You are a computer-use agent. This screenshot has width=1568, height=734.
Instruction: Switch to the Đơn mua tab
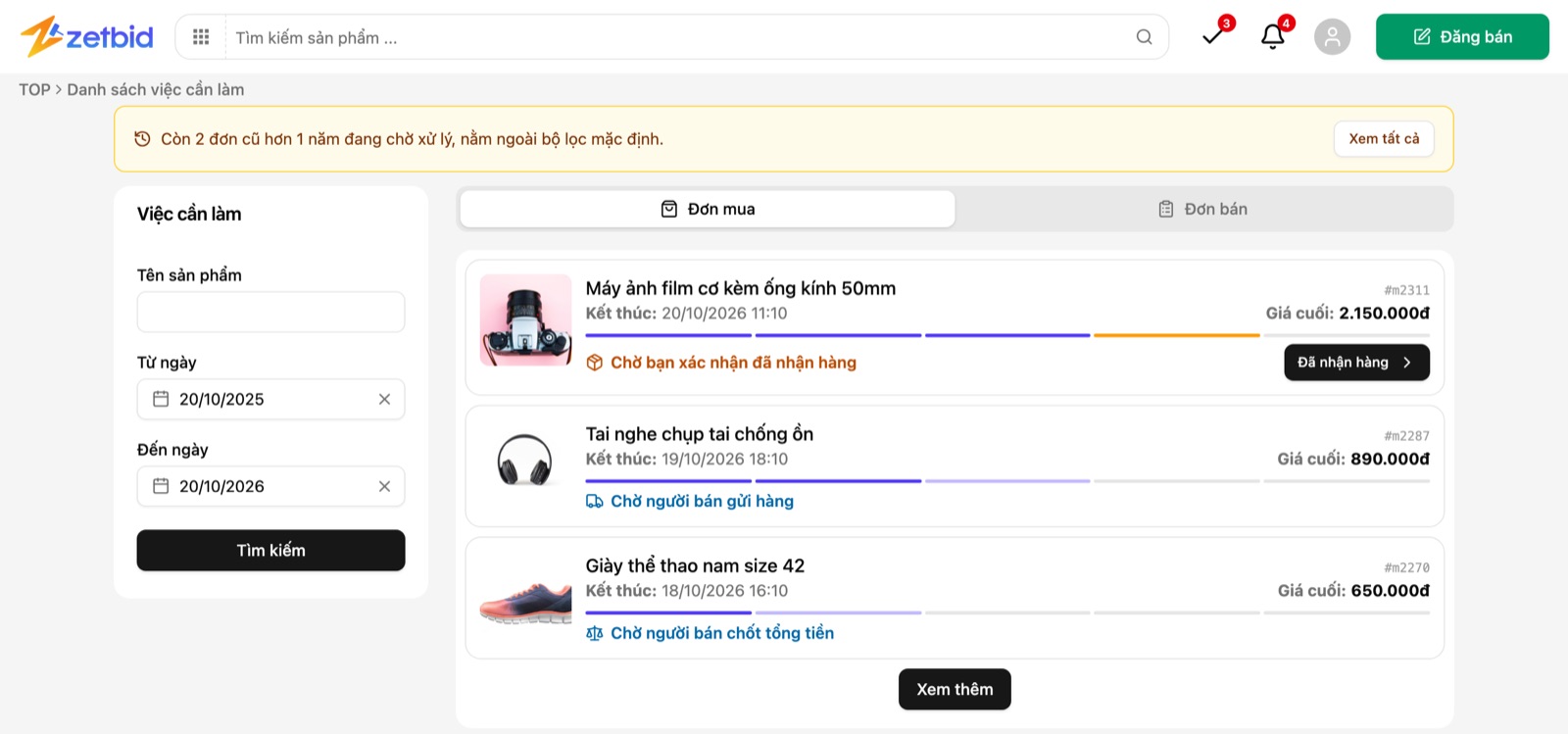pos(708,209)
